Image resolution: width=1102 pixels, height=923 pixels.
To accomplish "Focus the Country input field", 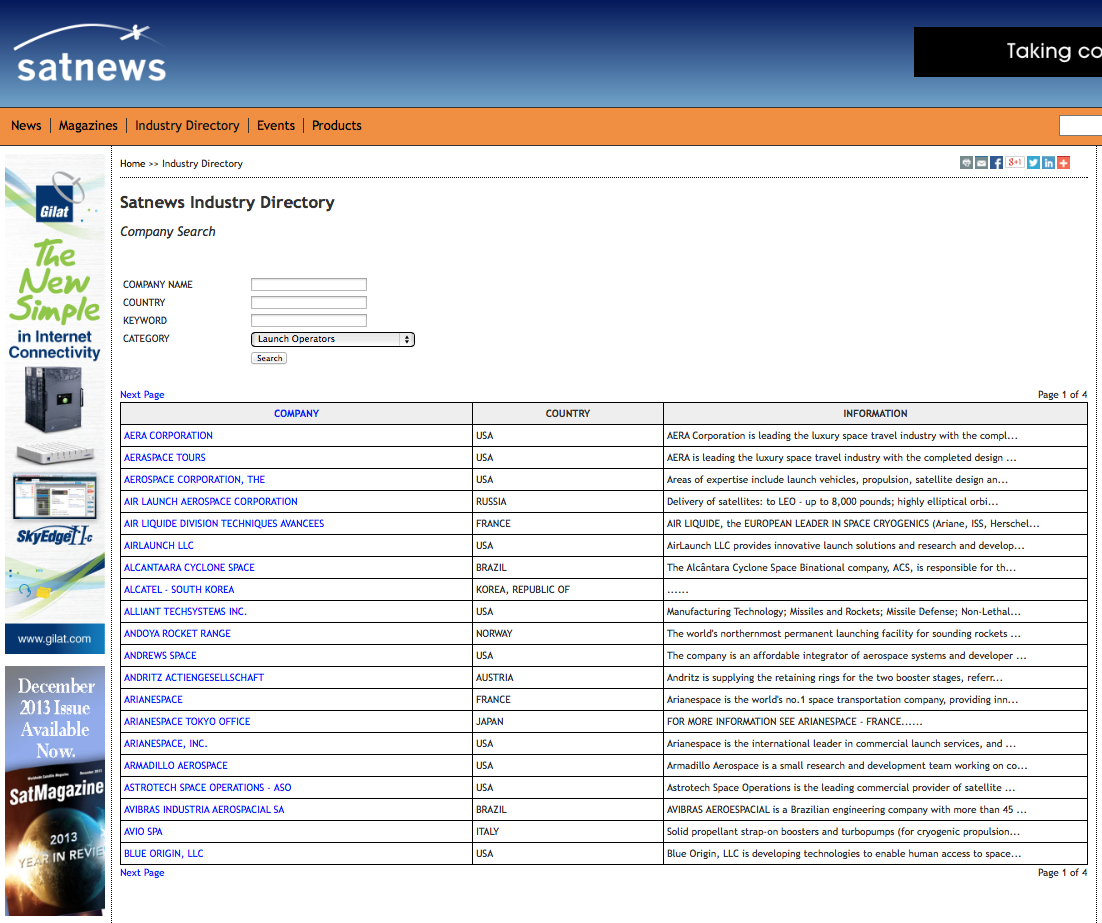I will coord(309,302).
